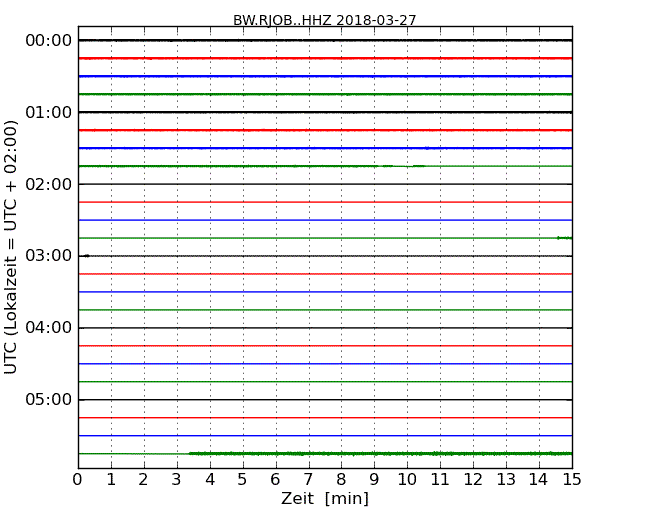Click the noisy green trace at the plot bottom
This screenshot has height=520, width=650.
[x=325, y=454]
